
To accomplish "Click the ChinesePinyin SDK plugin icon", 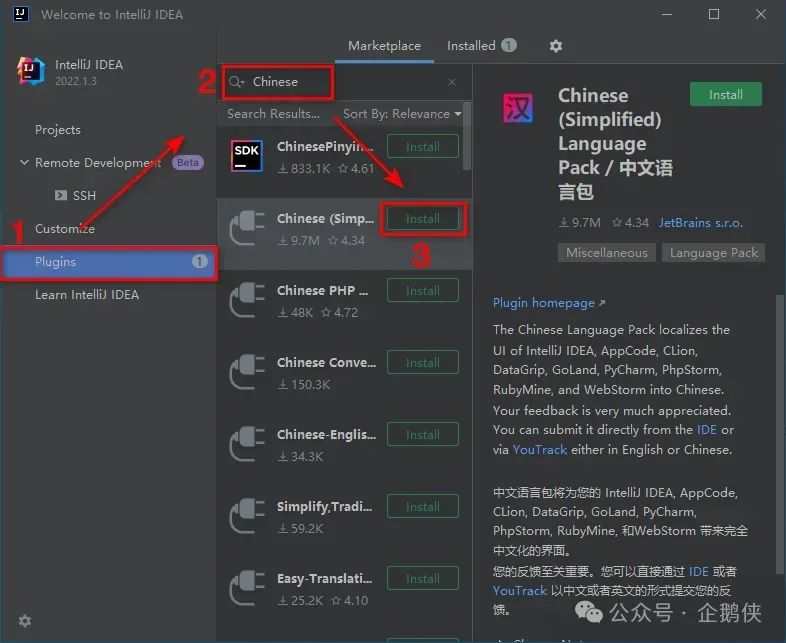I will (247, 156).
